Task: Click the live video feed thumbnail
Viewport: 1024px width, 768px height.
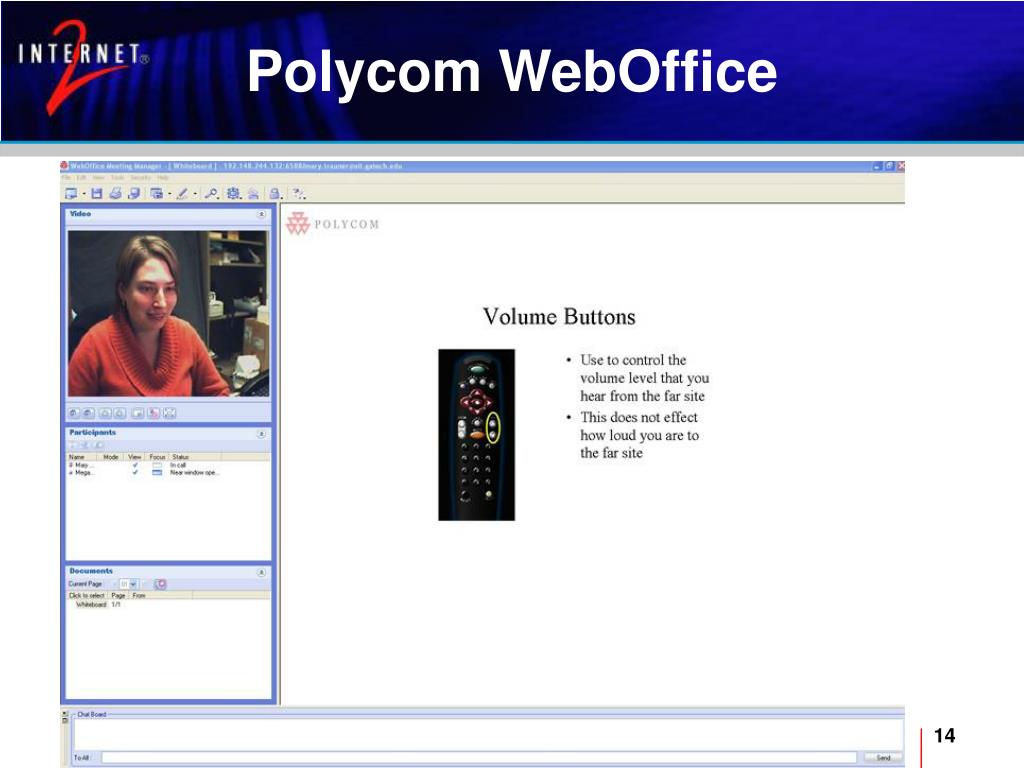Action: pyautogui.click(x=168, y=313)
